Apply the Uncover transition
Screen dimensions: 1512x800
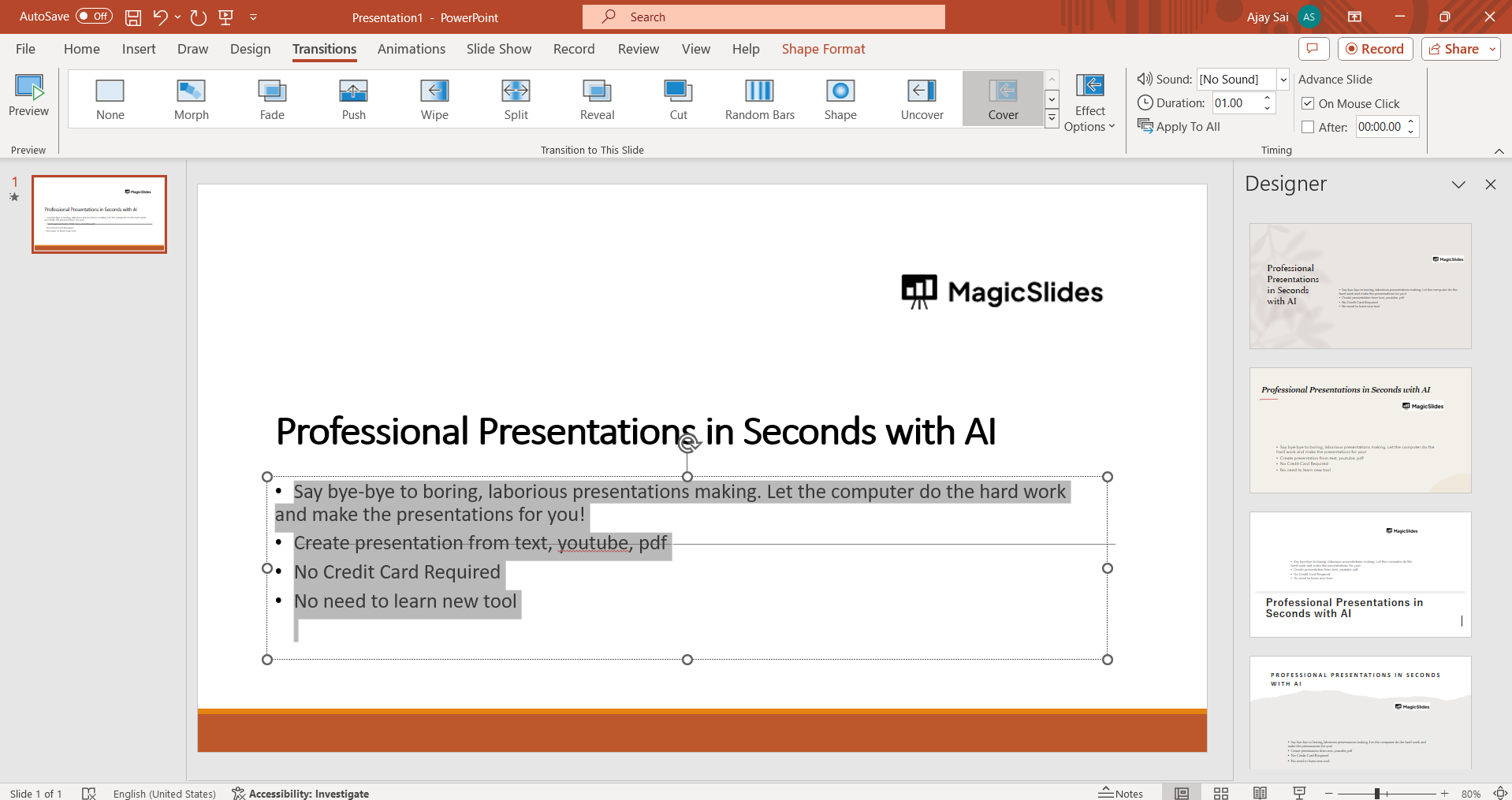[x=922, y=99]
